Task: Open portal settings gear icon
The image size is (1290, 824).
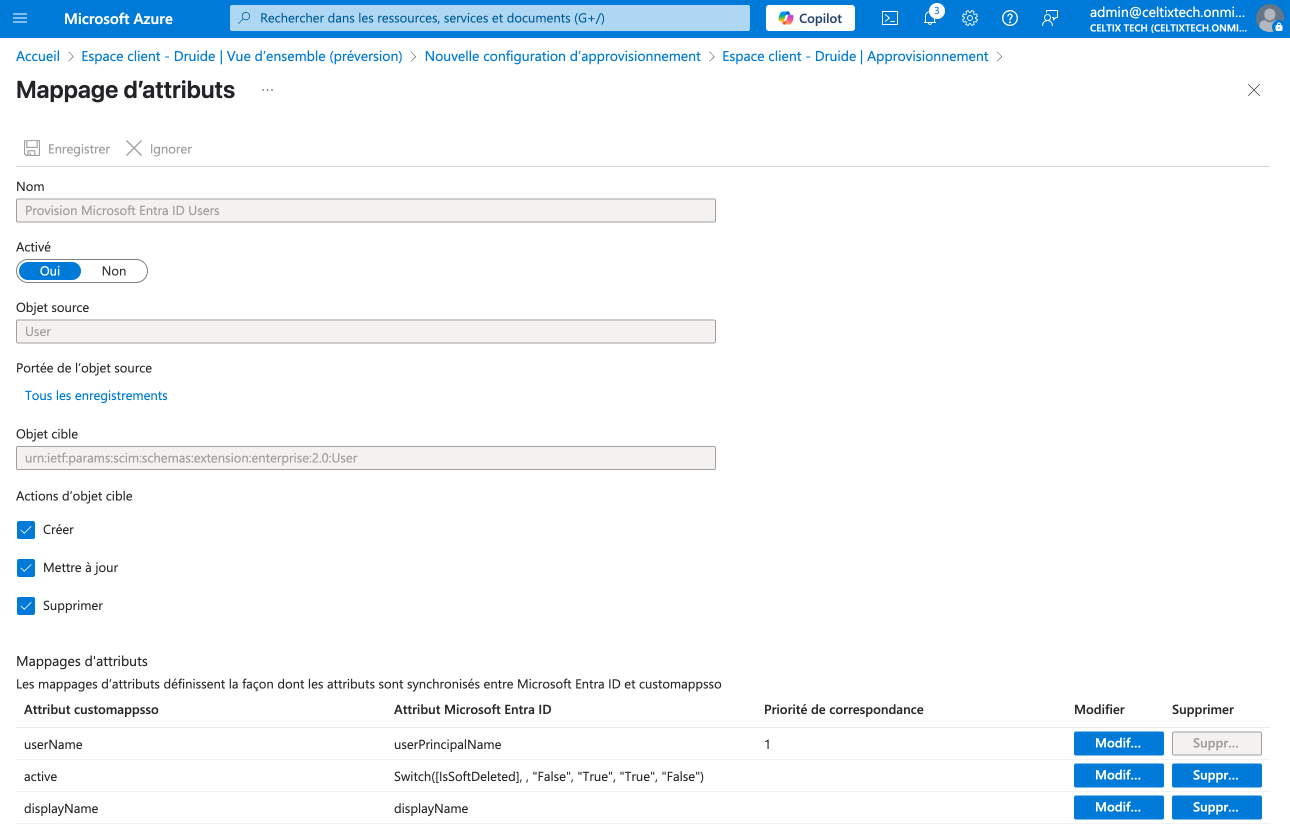Action: pos(969,18)
